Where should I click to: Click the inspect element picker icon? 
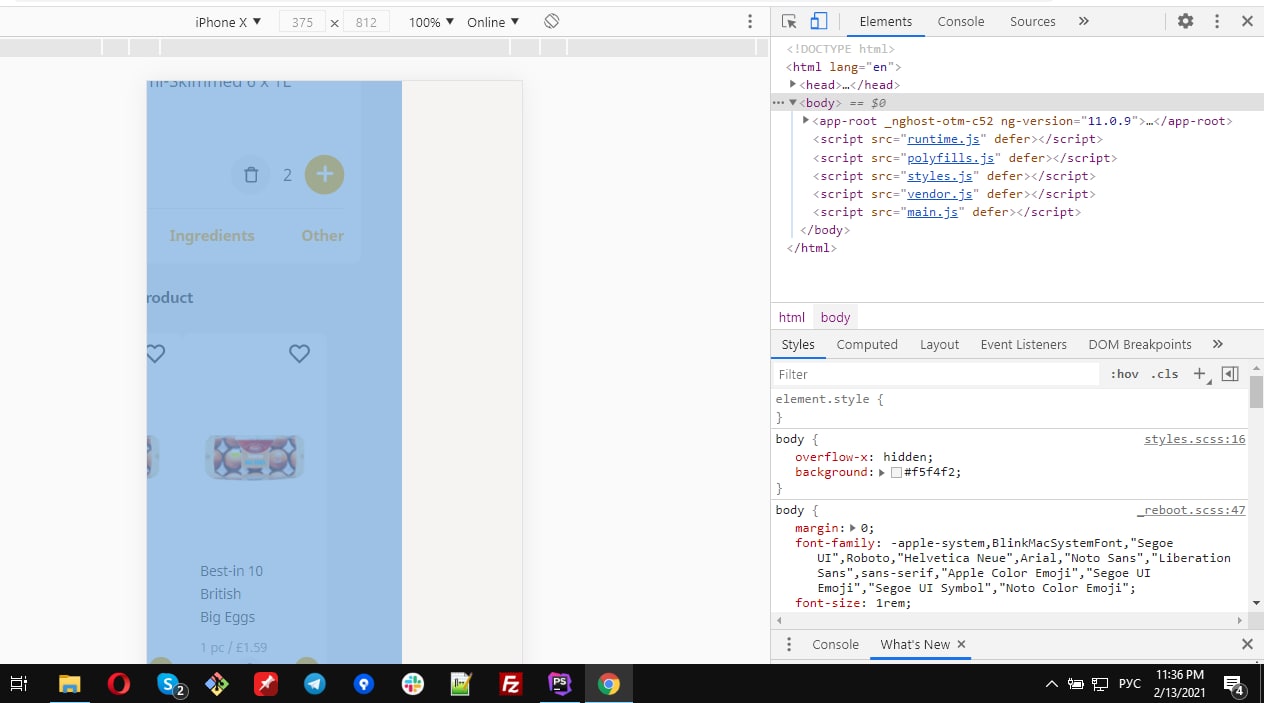tap(789, 21)
